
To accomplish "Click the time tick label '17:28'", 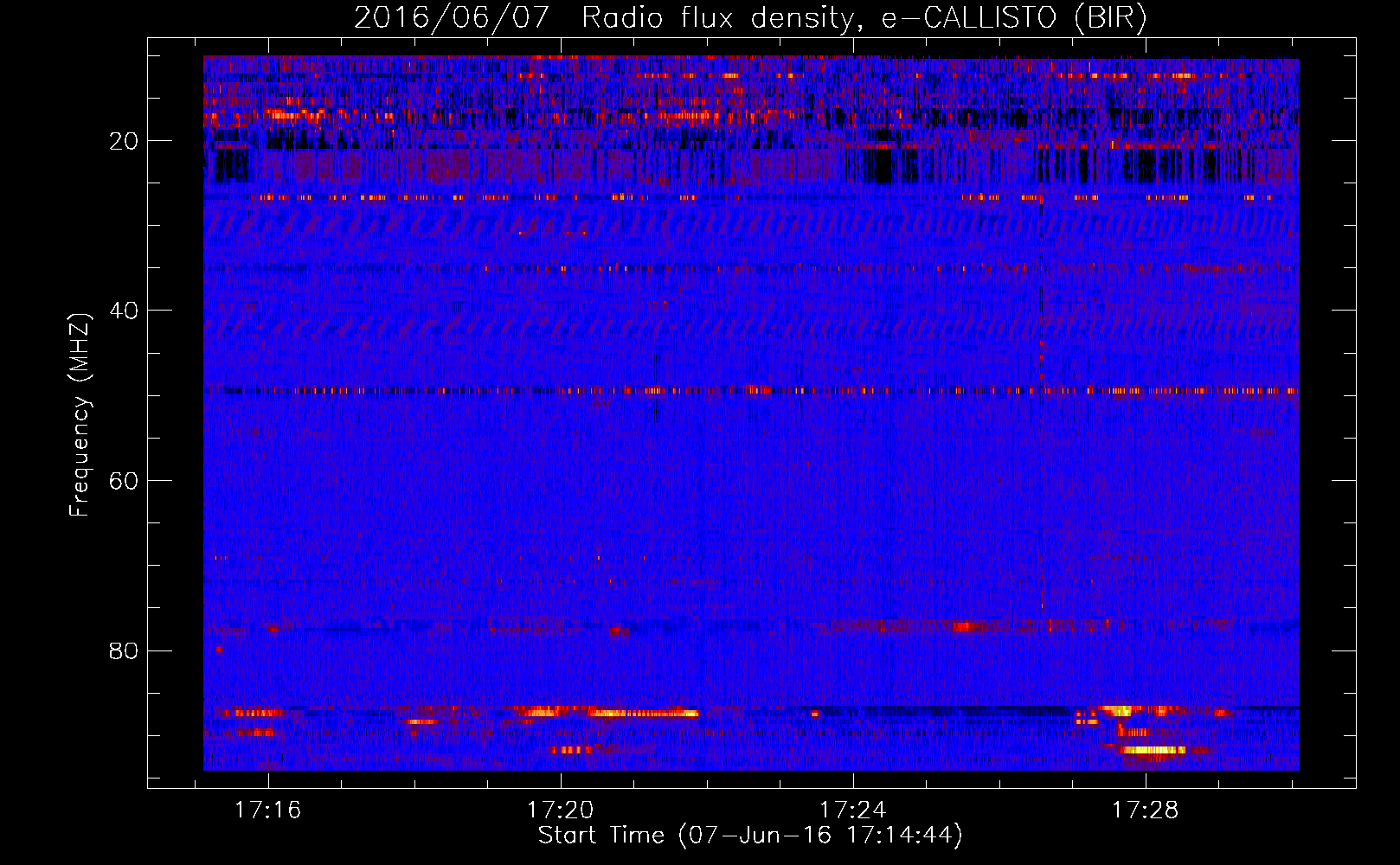I will click(1146, 810).
